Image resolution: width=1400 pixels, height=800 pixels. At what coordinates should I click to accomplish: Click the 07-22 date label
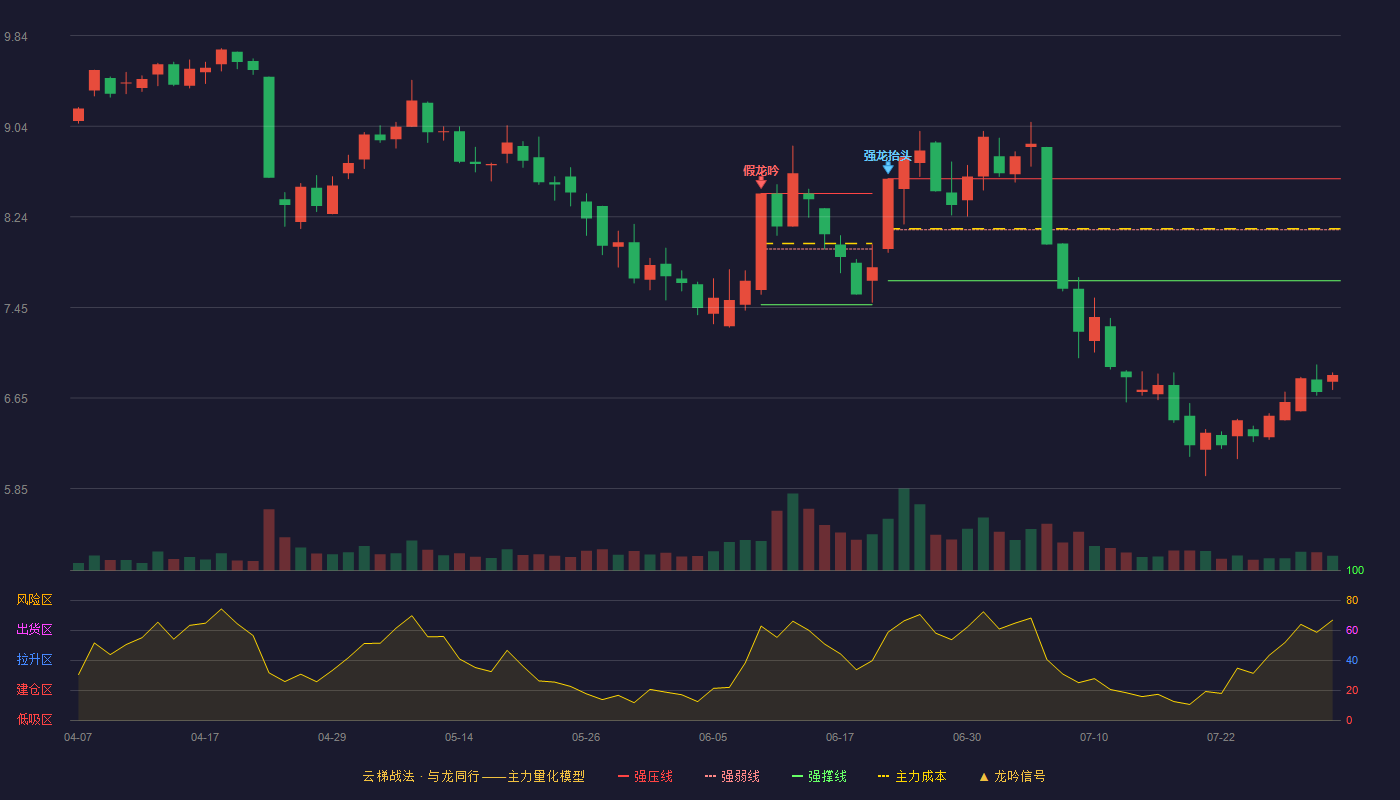(1221, 737)
